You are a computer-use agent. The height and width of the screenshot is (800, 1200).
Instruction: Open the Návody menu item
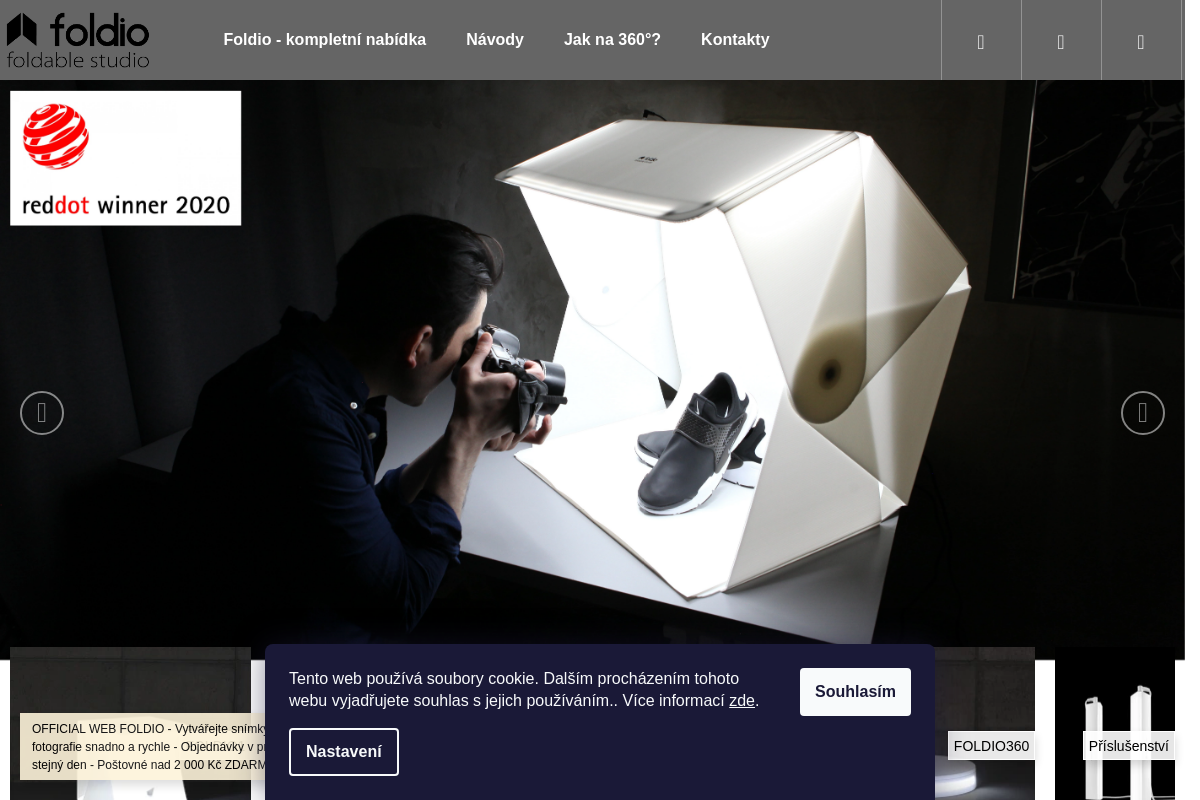(495, 40)
